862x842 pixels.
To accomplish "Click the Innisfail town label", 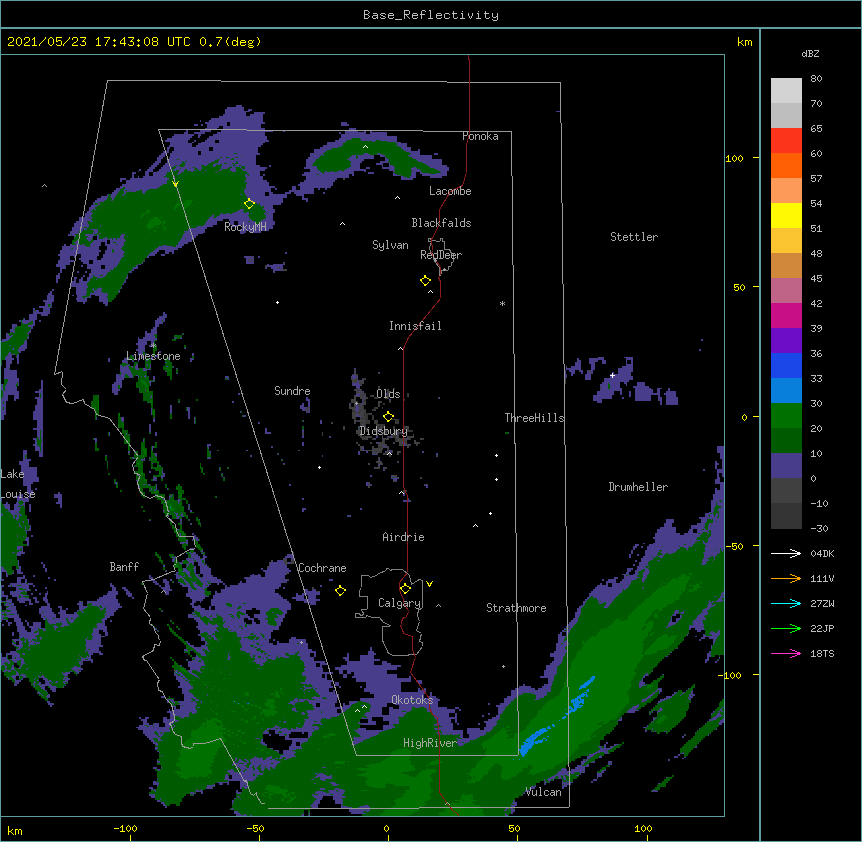I will [415, 326].
